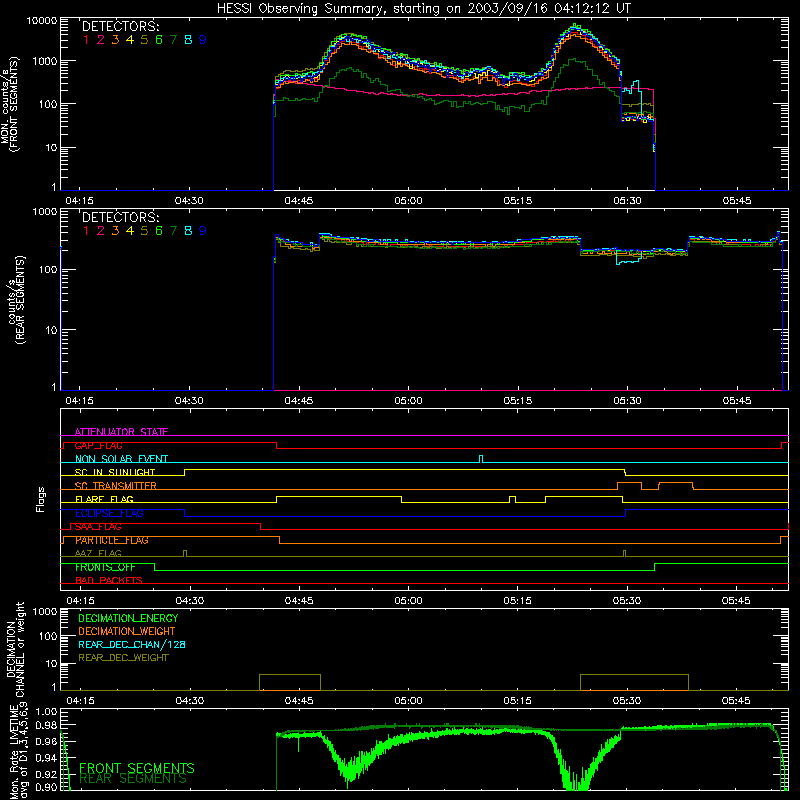This screenshot has height=800, width=800.
Task: Click the 10000 tick on the front segments axis
Action: click(42, 21)
